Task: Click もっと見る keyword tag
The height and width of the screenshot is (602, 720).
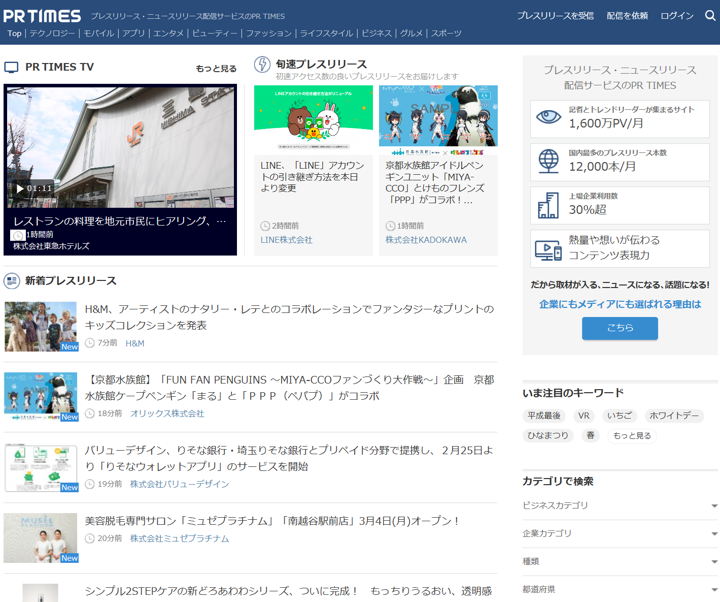Action: tap(632, 435)
